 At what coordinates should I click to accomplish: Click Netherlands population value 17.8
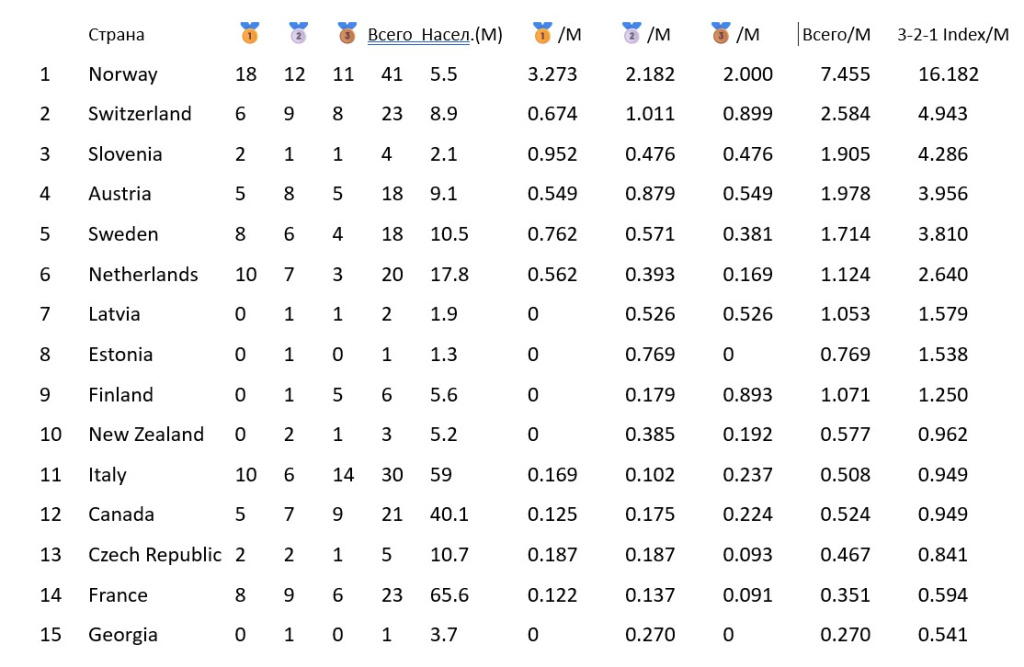pyautogui.click(x=449, y=274)
